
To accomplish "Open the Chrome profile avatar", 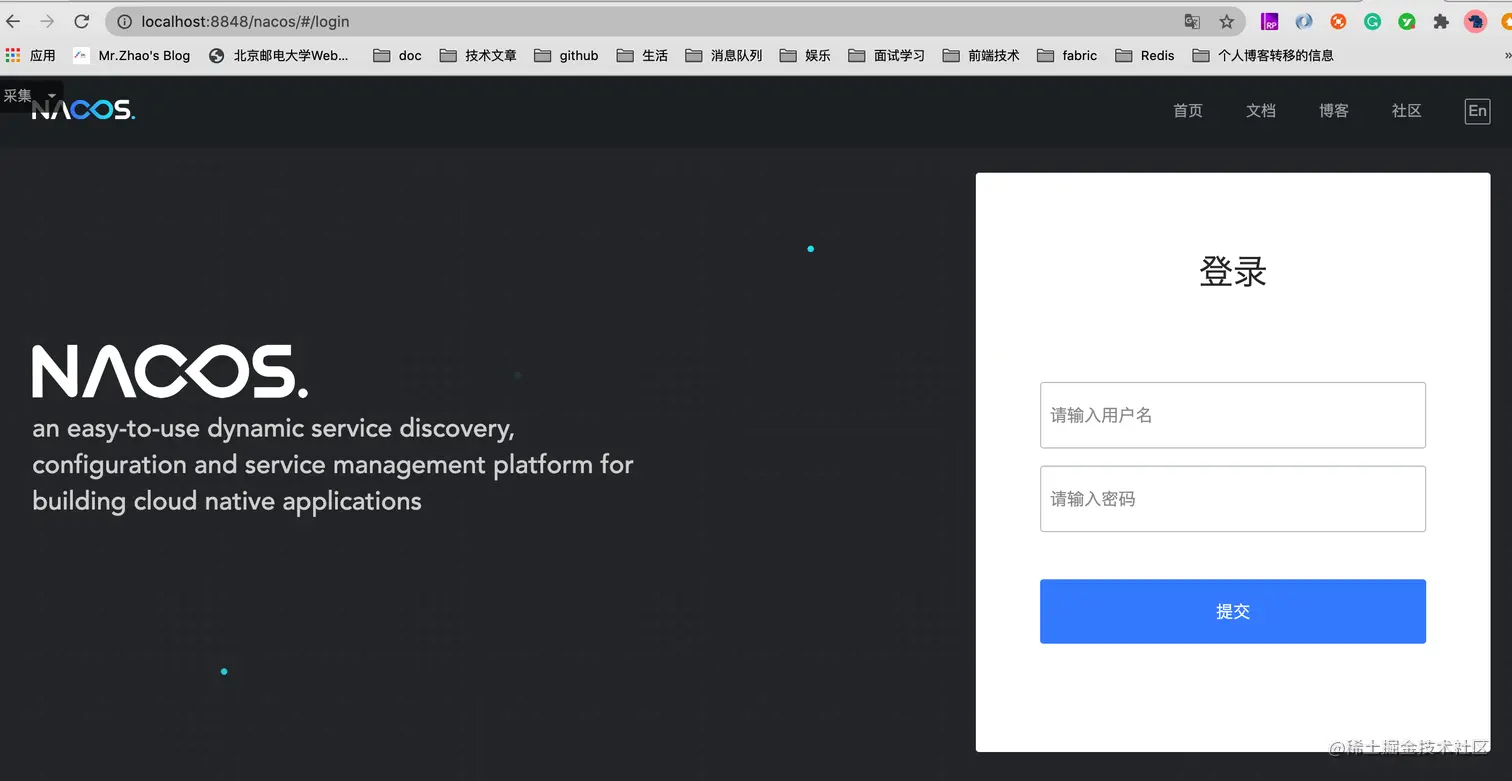I will click(x=1475, y=21).
